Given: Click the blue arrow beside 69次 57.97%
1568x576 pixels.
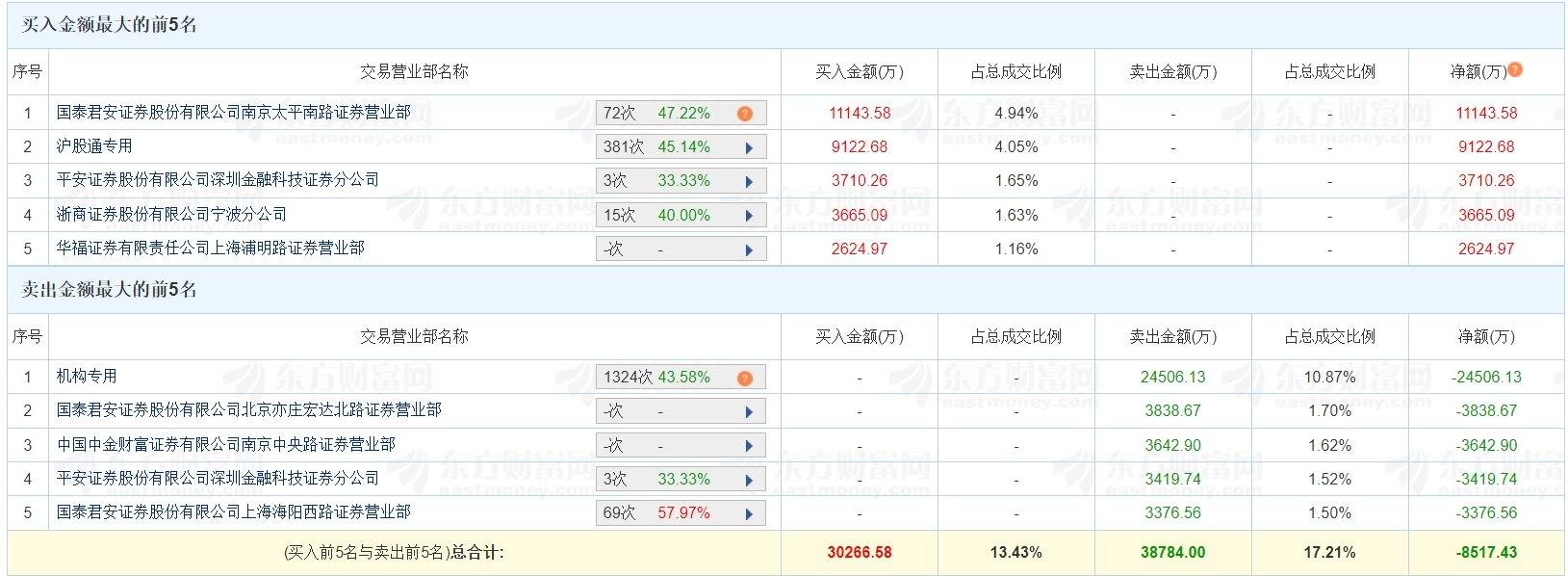Looking at the screenshot, I should pyautogui.click(x=752, y=512).
